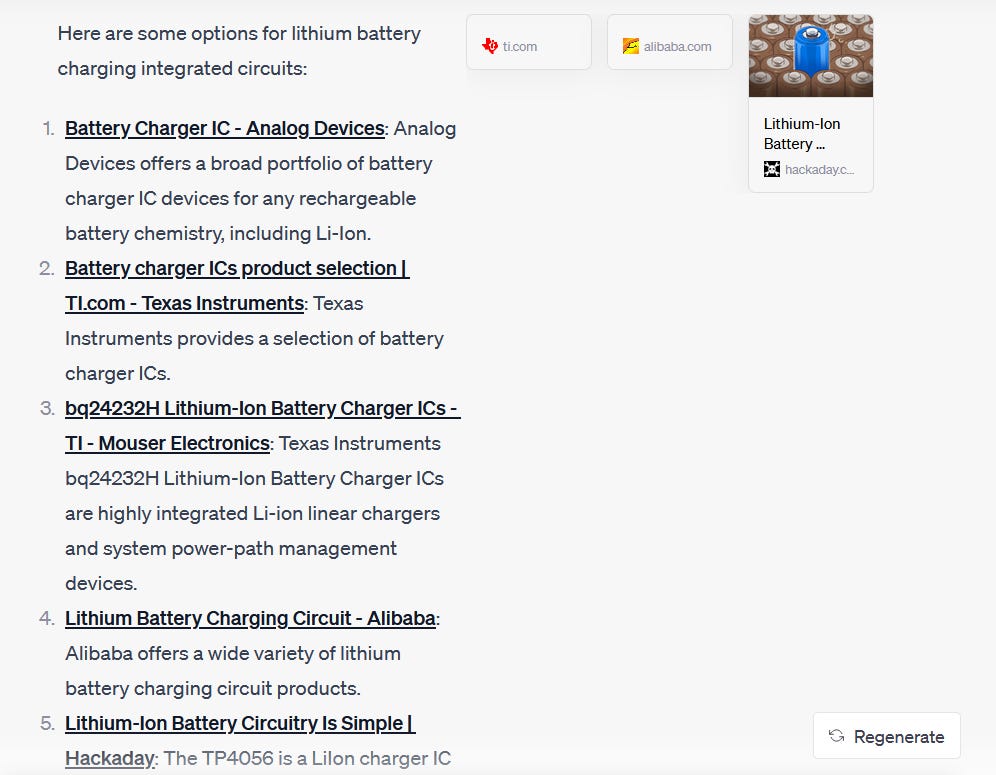This screenshot has height=775, width=996.
Task: Click 'Here are some options for lithium battery' text
Action: point(239,34)
